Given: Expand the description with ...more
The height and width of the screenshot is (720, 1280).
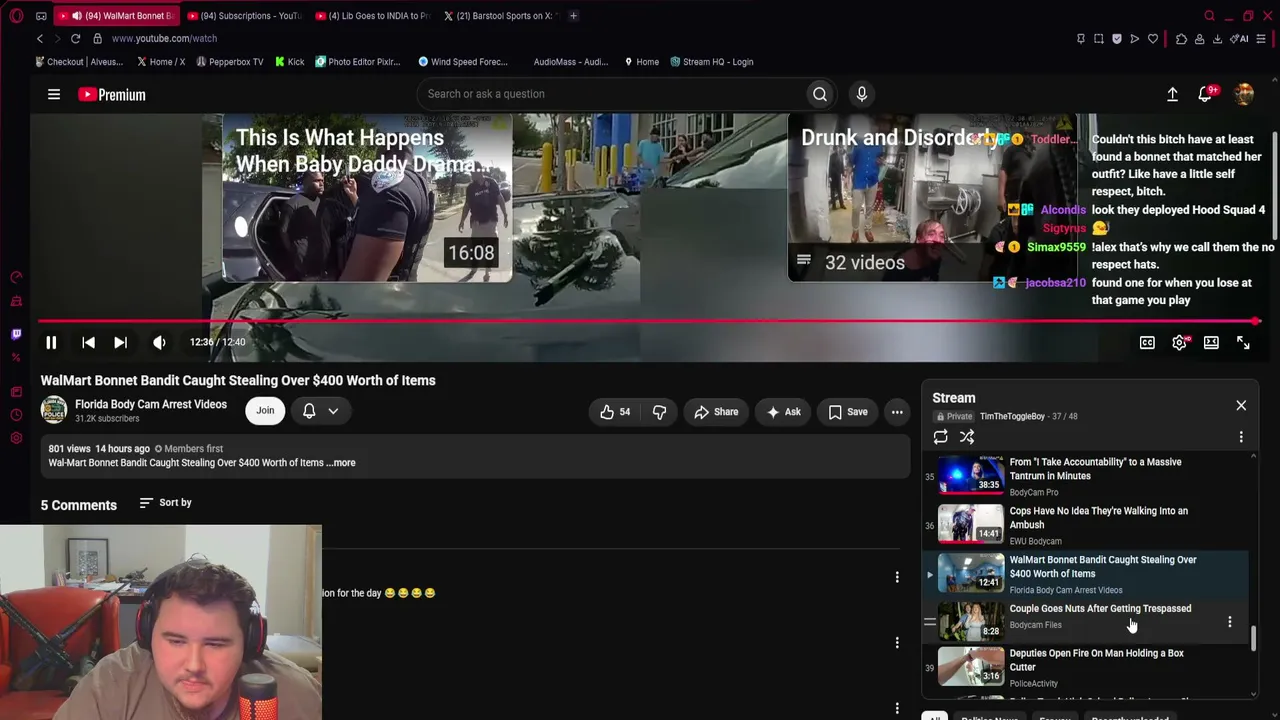Looking at the screenshot, I should [341, 463].
